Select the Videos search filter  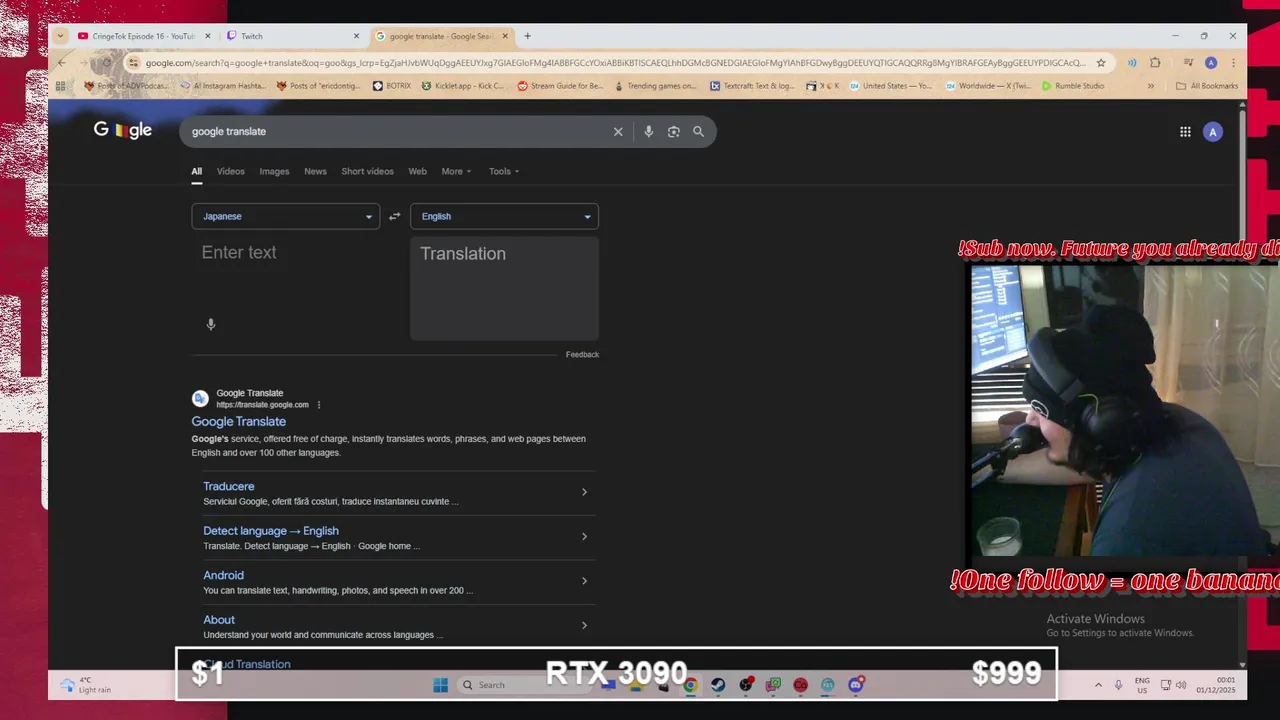point(231,171)
